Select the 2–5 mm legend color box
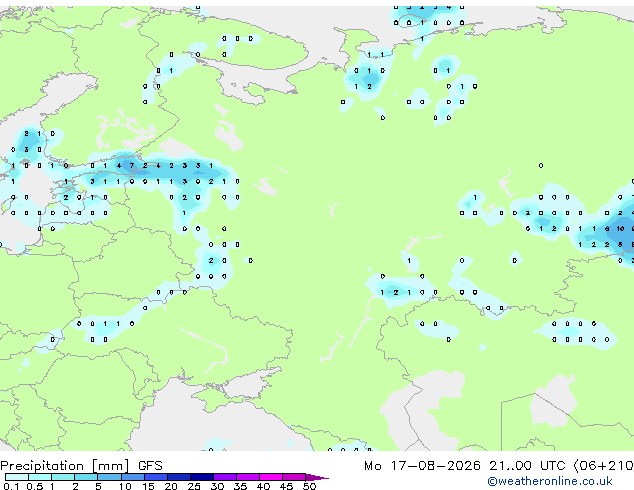 [86, 477]
